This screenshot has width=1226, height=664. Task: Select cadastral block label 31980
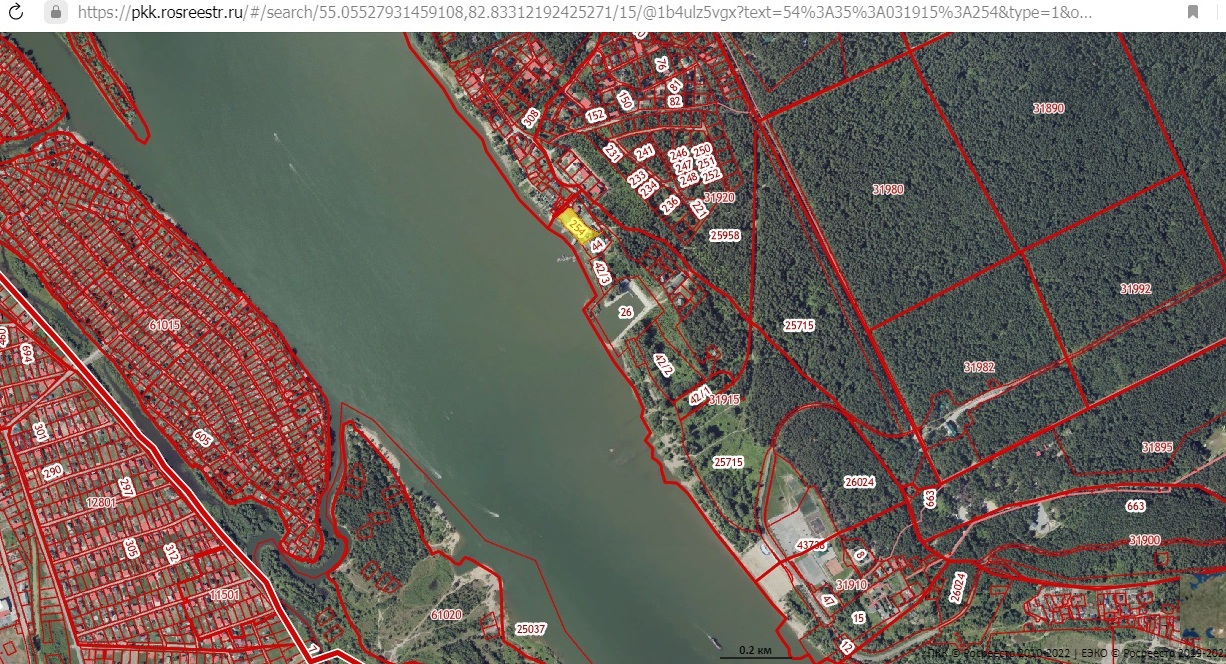tap(887, 189)
